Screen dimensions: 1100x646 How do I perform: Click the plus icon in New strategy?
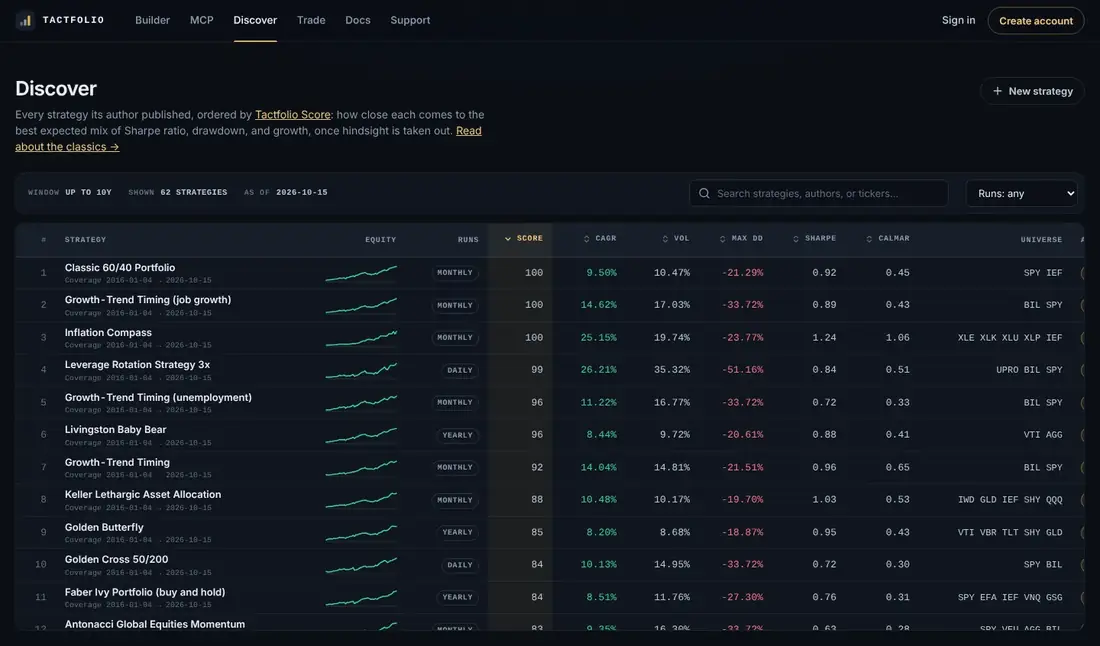[997, 91]
